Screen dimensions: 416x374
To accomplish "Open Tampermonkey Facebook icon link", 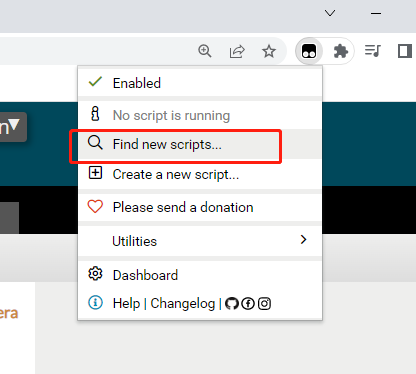I will coord(248,304).
